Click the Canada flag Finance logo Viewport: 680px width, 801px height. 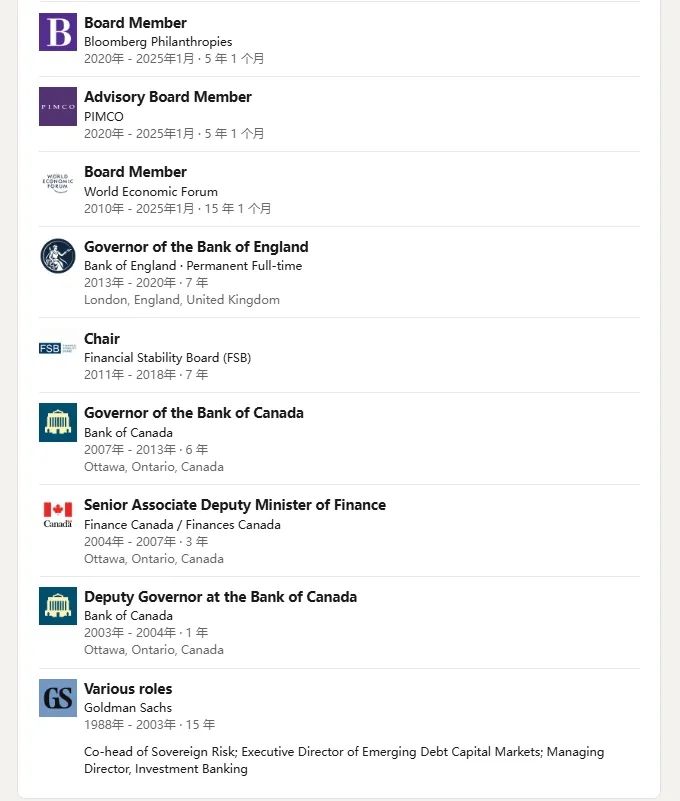(x=58, y=514)
